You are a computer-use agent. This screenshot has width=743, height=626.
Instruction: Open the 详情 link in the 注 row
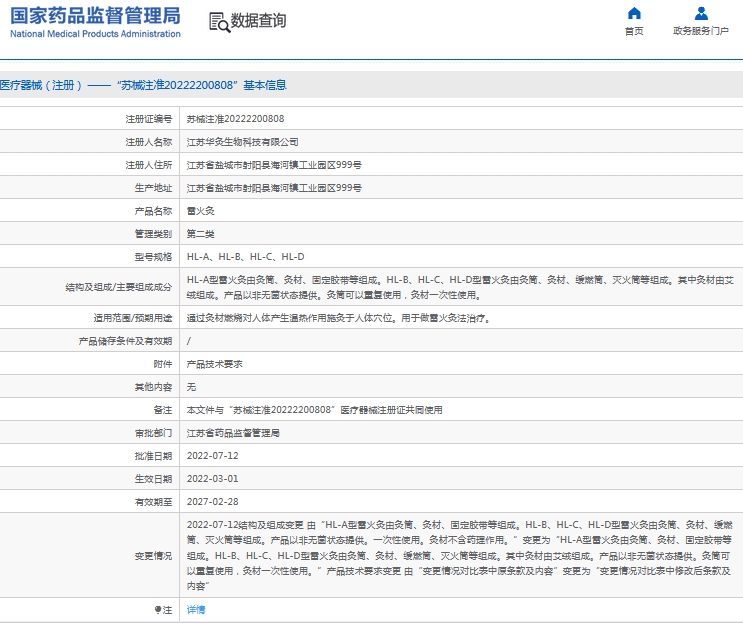pos(196,609)
